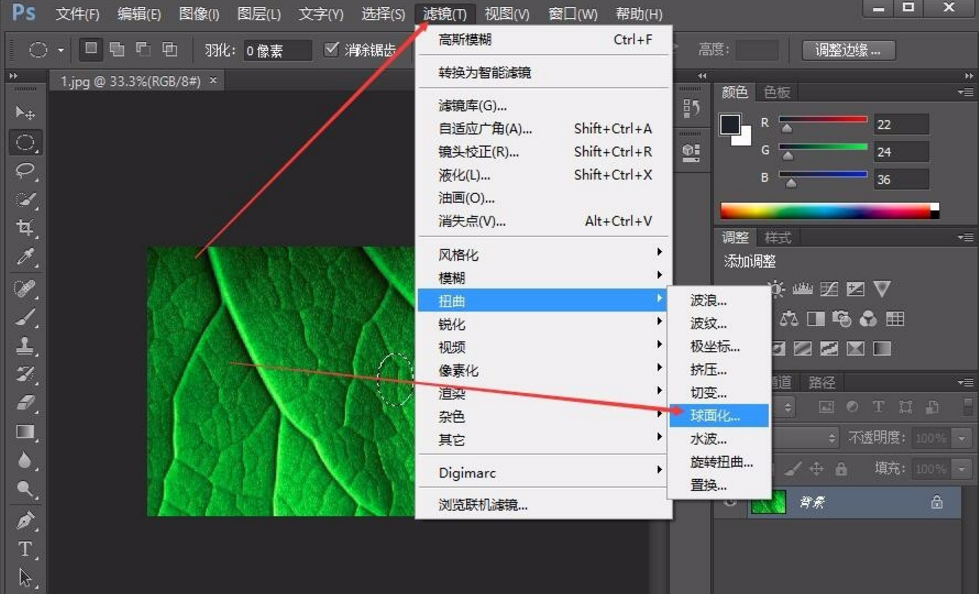Open the 填充 fill value dropdown
This screenshot has width=979, height=594.
960,469
